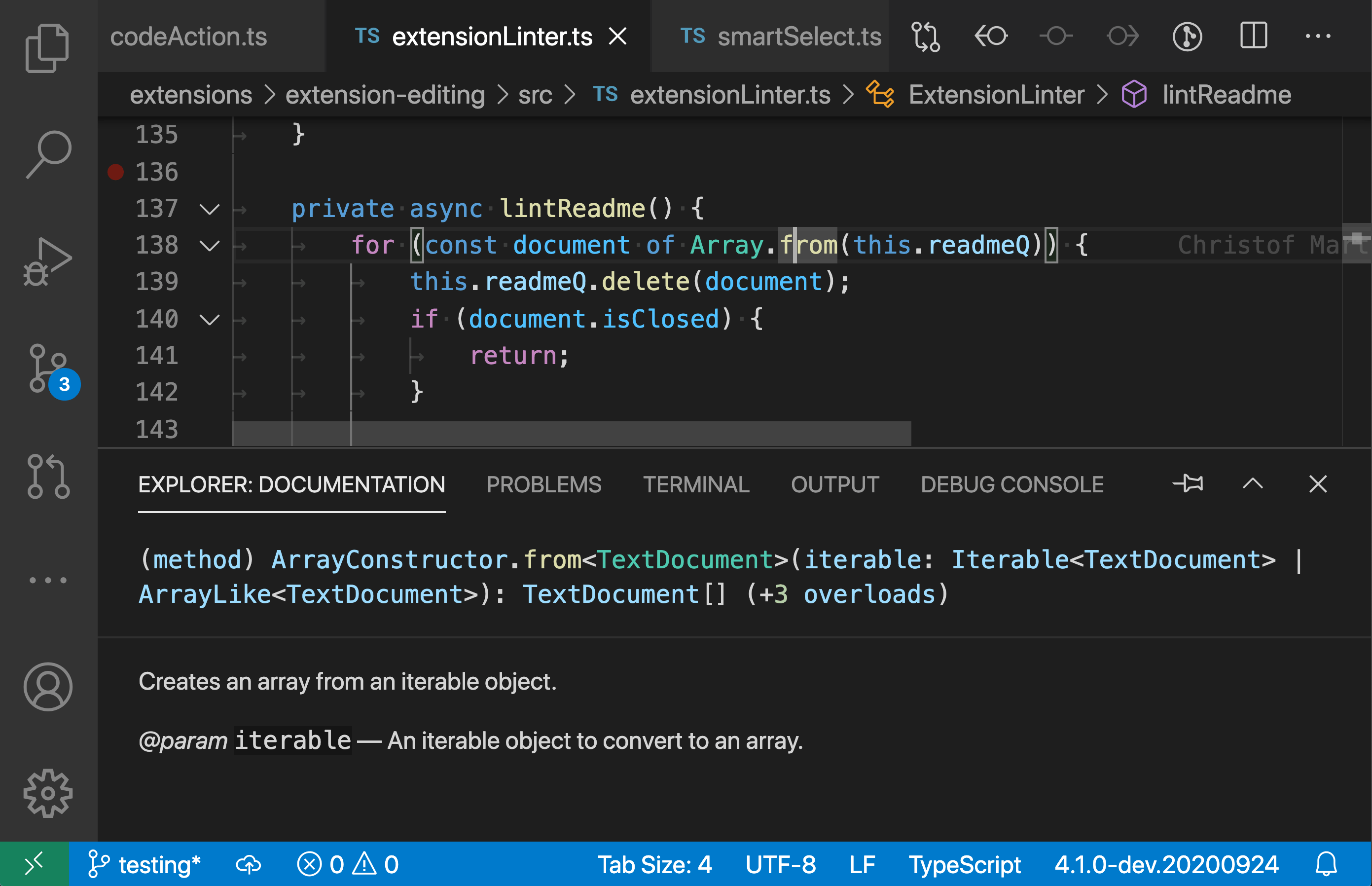
Task: Click the remote indicator at bottom-left
Action: click(35, 864)
